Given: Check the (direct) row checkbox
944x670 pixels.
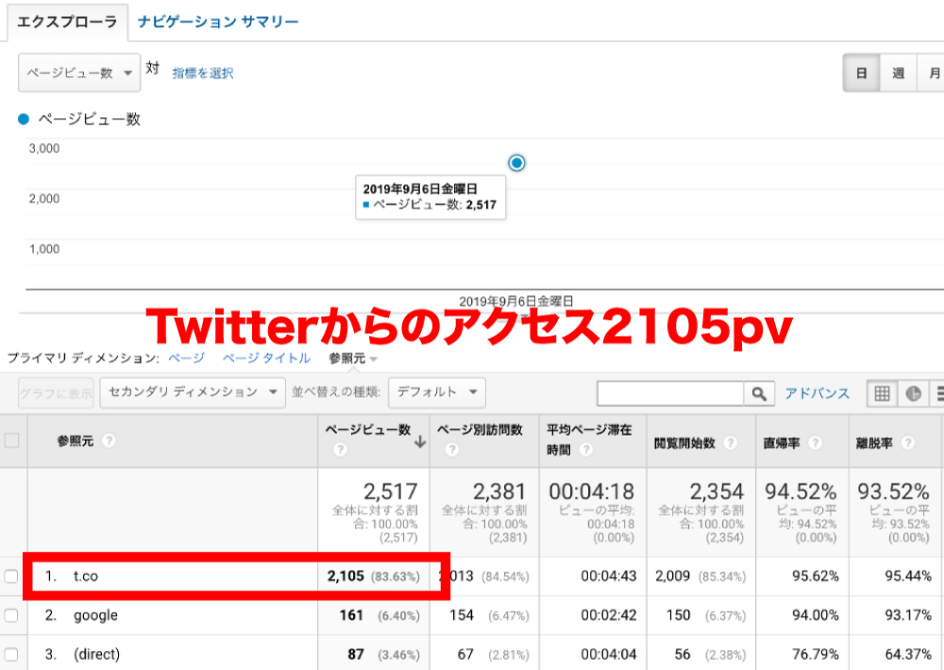Looking at the screenshot, I should pos(11,654).
